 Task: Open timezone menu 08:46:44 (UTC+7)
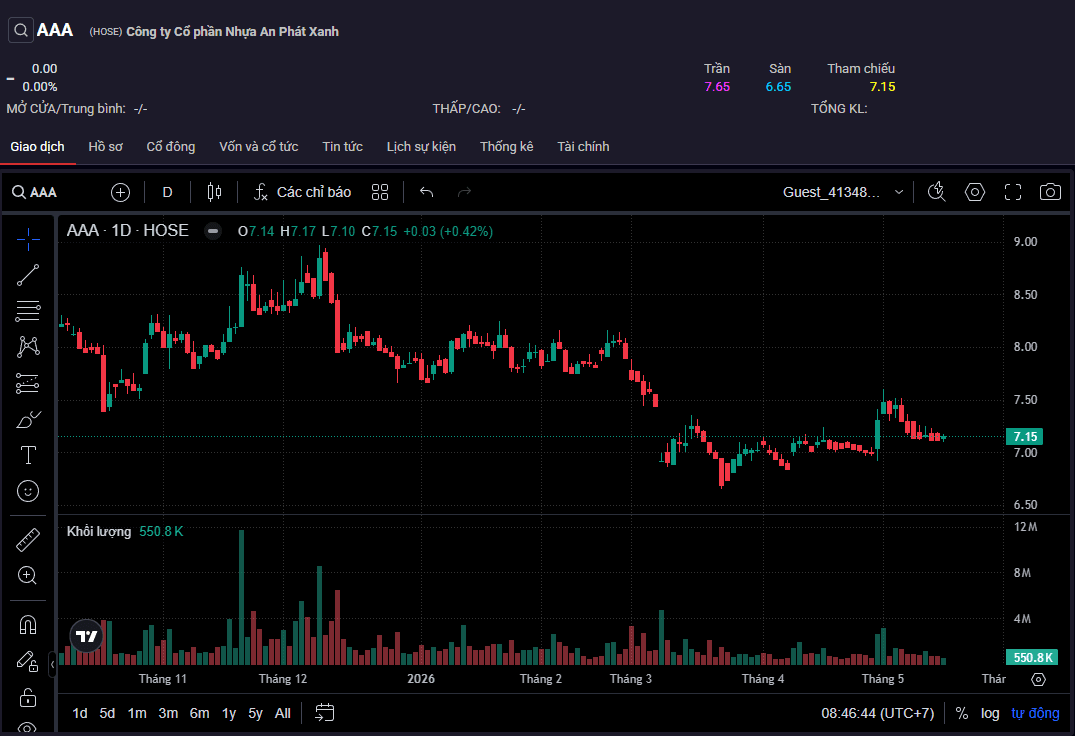[x=878, y=713]
